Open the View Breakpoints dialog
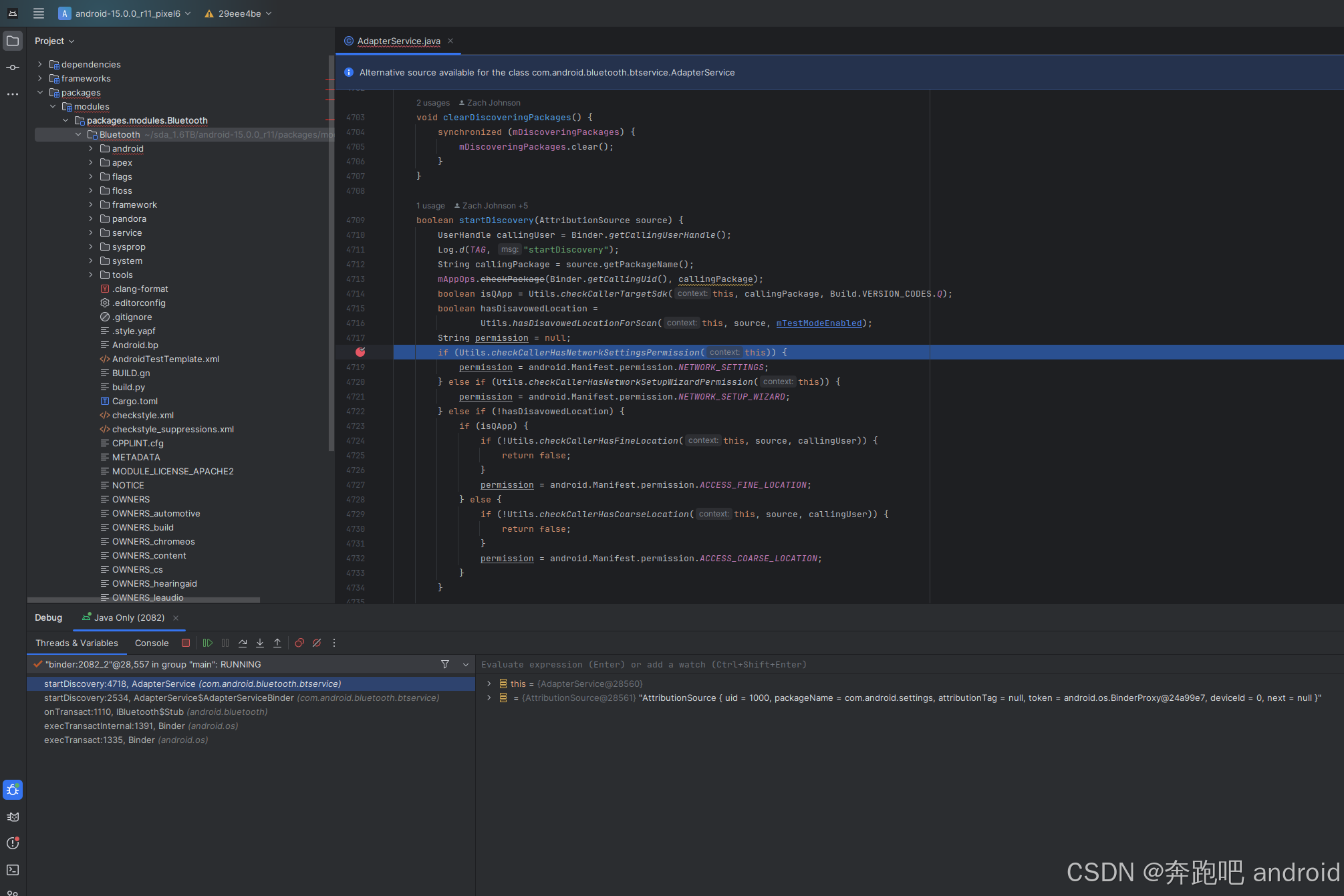1344x896 pixels. [x=299, y=643]
